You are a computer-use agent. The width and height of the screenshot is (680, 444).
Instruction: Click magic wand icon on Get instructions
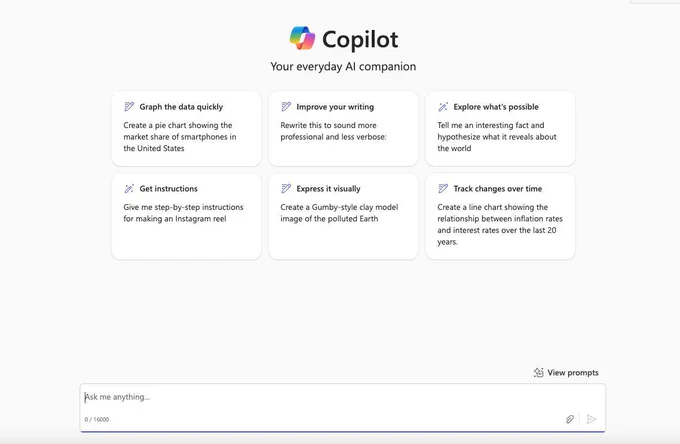[129, 189]
